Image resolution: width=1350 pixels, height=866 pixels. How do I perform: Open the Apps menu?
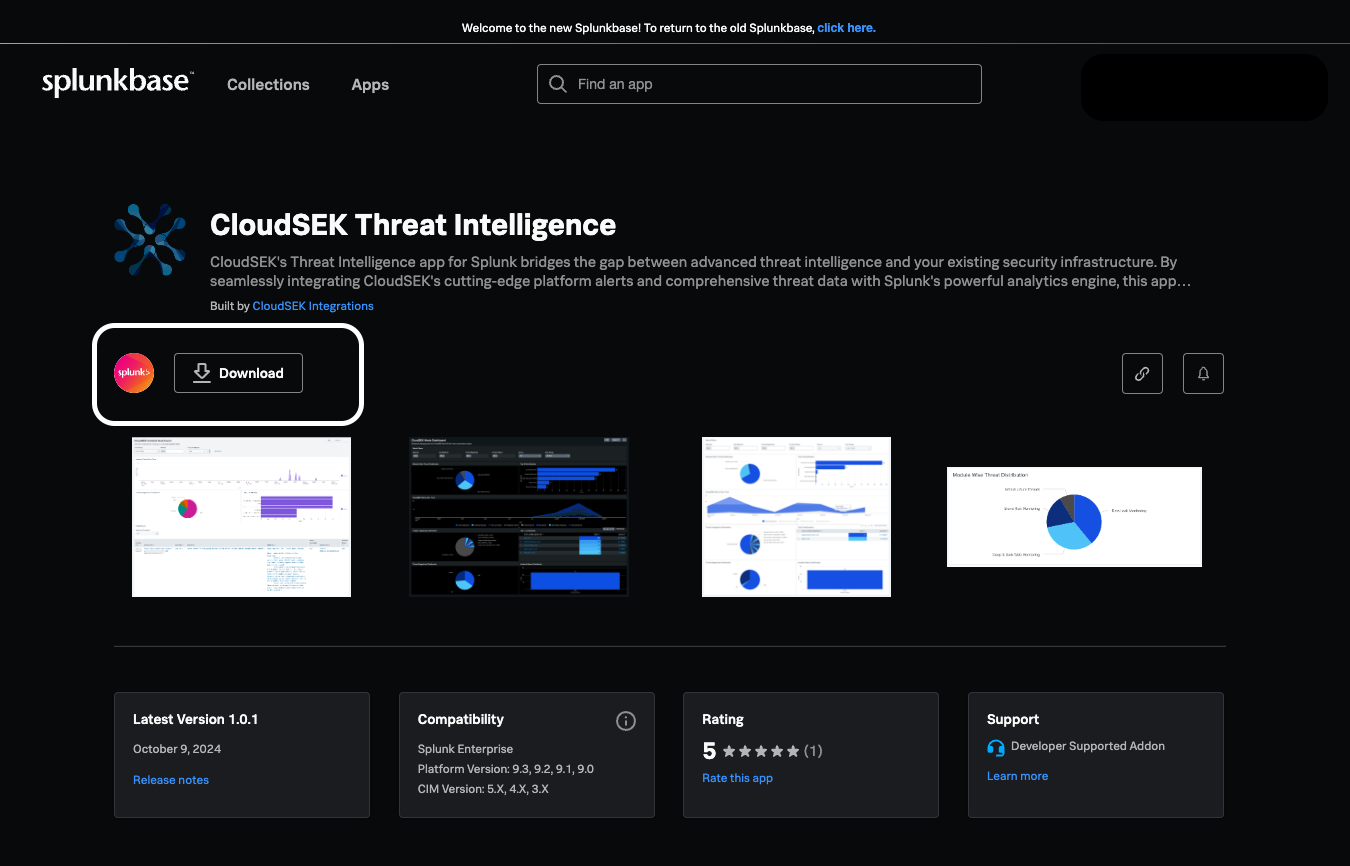click(370, 85)
